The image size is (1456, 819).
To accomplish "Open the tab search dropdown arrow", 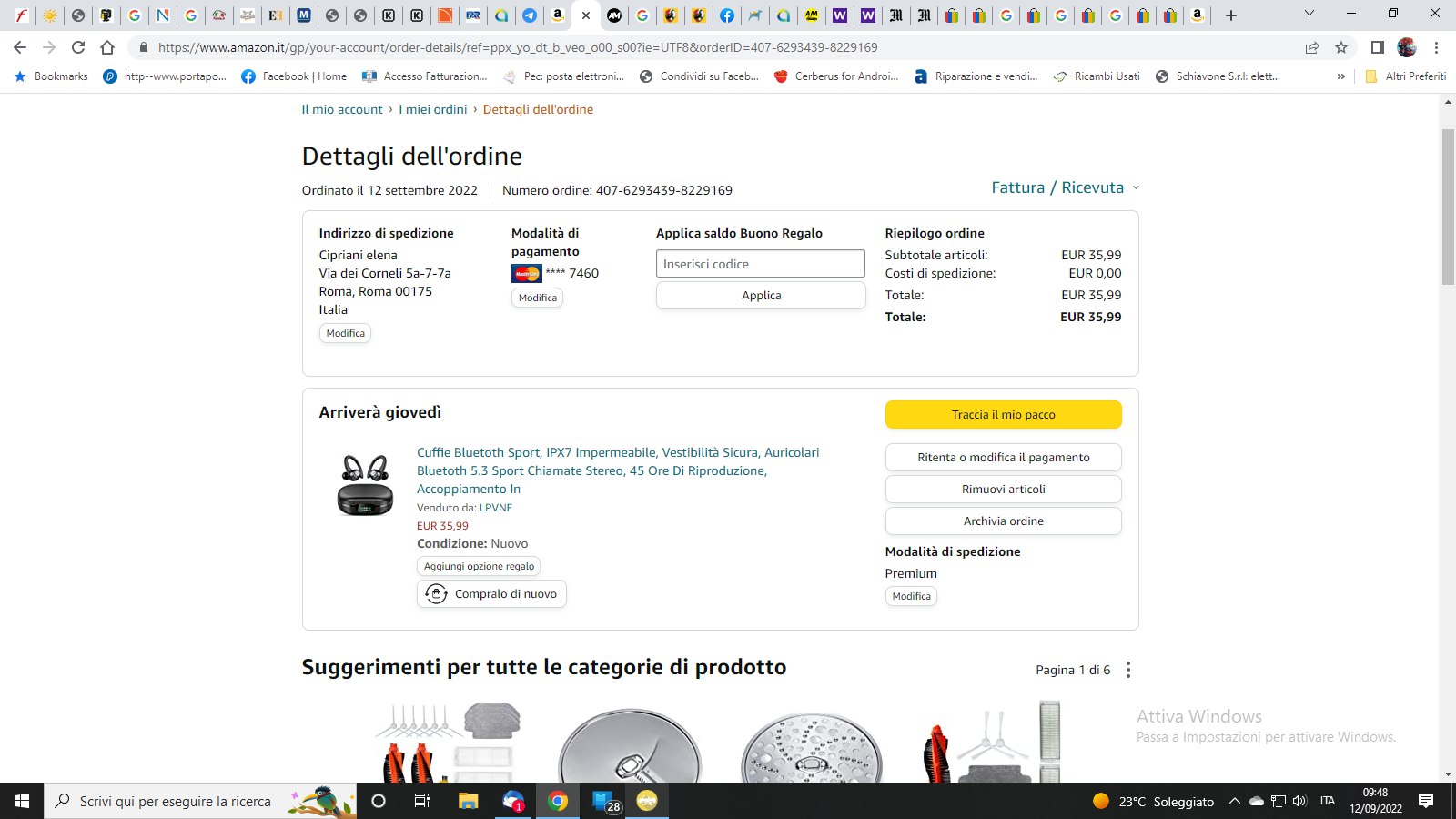I will [1309, 14].
